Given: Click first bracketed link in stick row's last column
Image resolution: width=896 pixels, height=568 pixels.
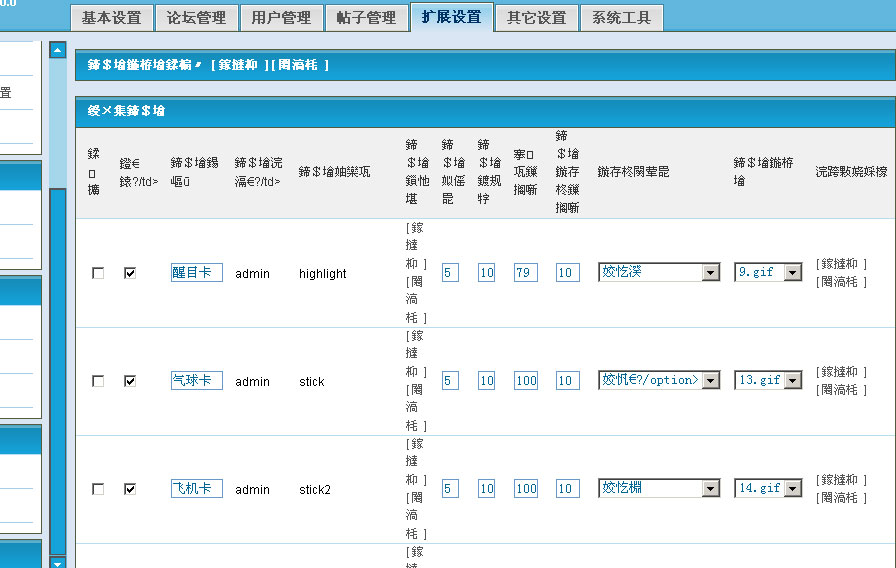Looking at the screenshot, I should point(841,372).
